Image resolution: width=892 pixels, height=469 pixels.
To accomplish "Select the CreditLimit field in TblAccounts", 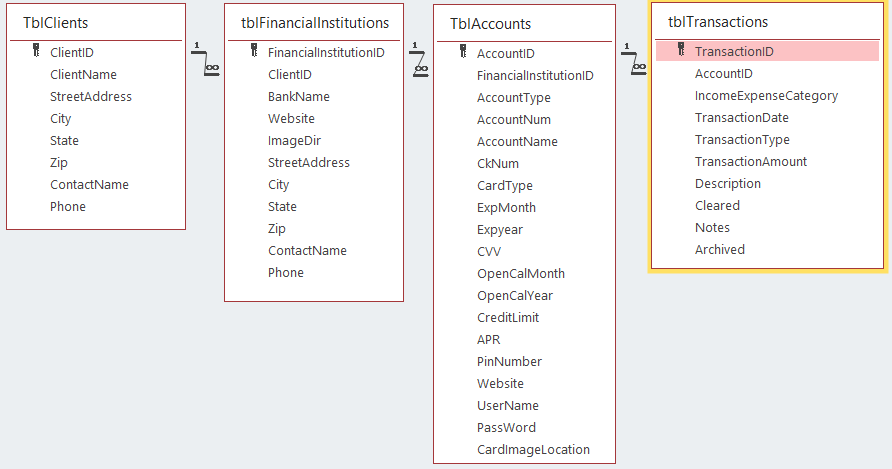I will click(507, 318).
